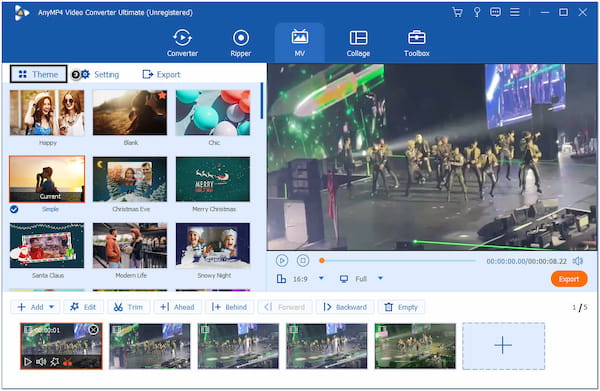Click the register key icon

477,13
